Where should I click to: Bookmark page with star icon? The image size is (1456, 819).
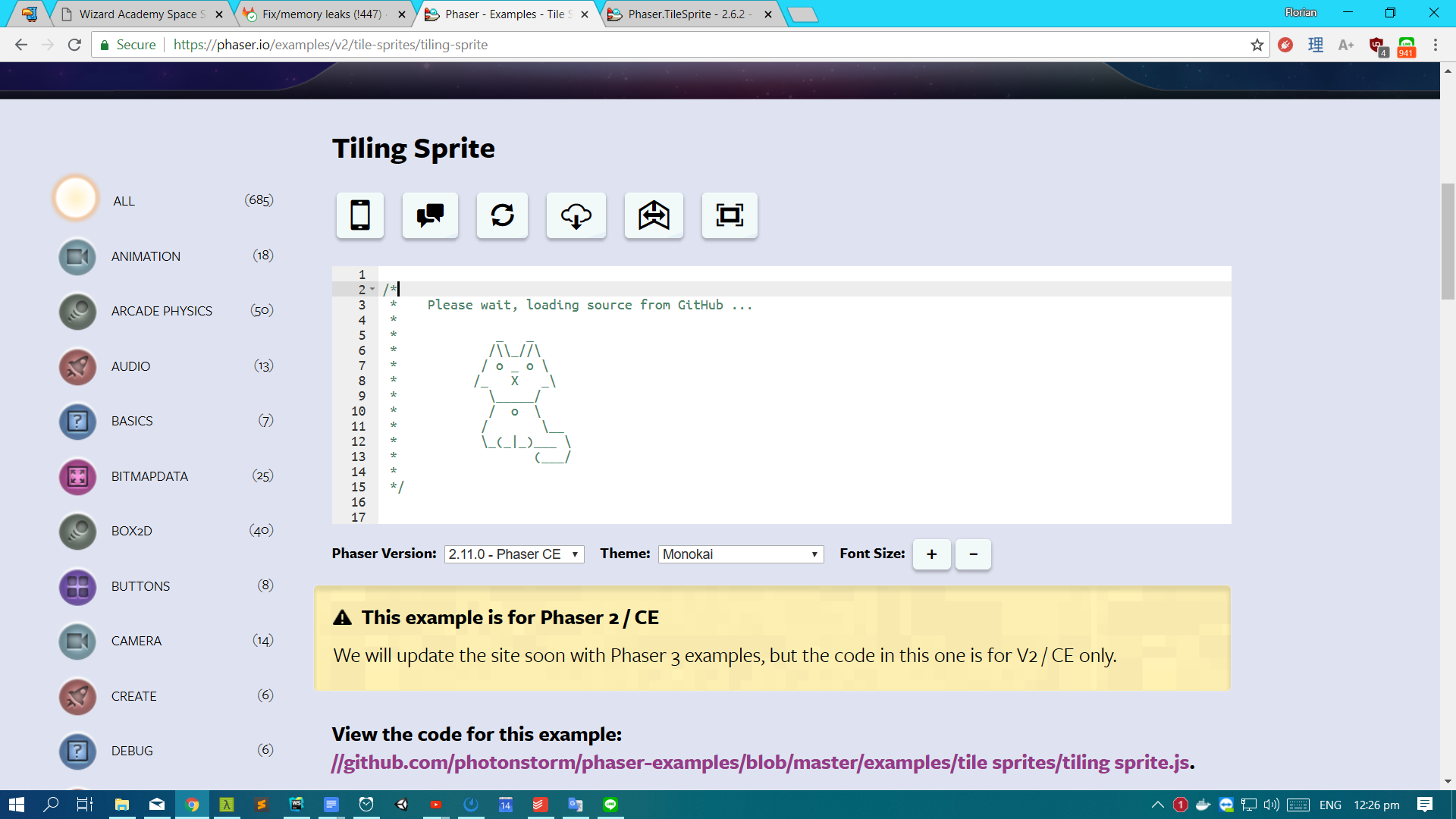click(1257, 45)
